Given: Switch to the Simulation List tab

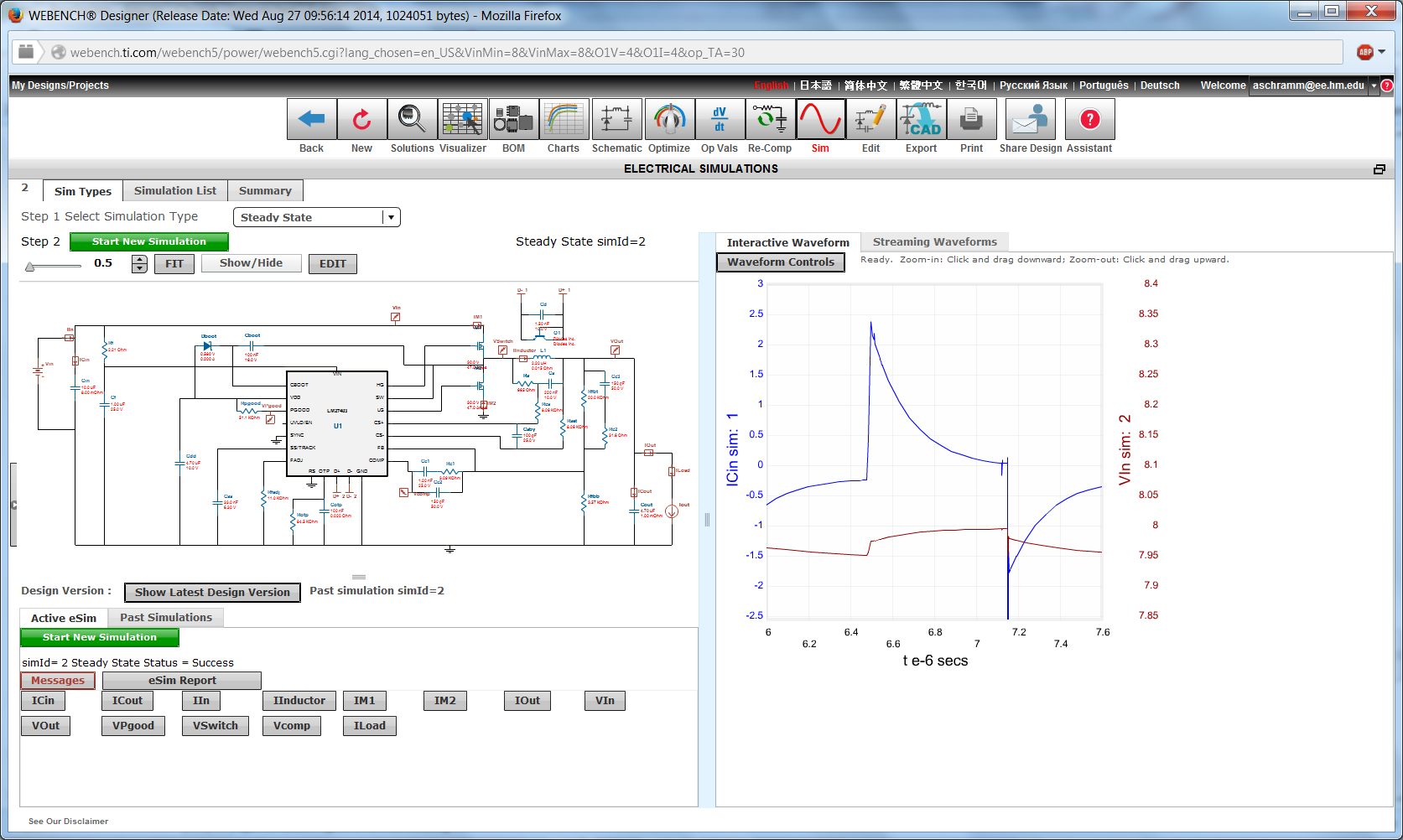Looking at the screenshot, I should pos(175,190).
